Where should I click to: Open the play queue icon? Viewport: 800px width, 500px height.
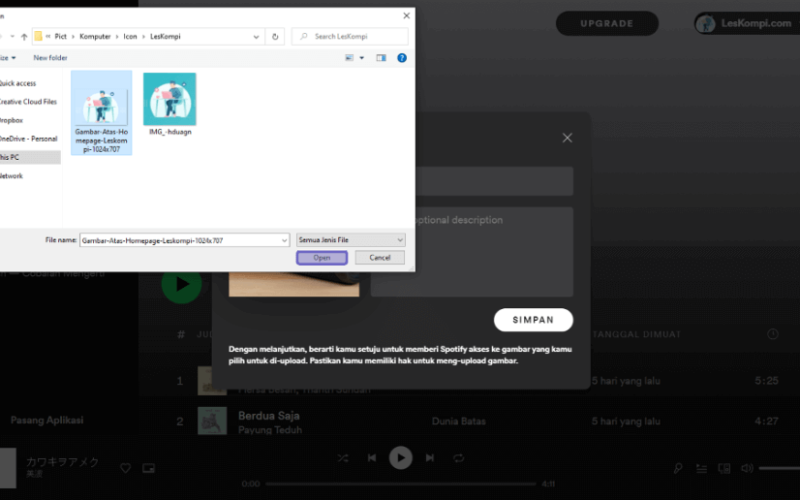click(x=702, y=468)
